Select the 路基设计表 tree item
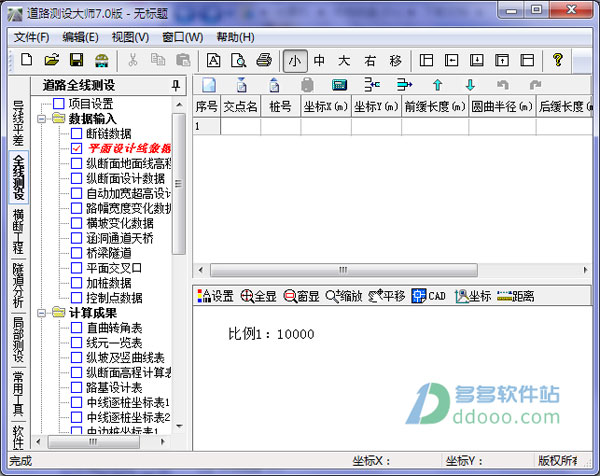600x476 pixels. [114, 387]
